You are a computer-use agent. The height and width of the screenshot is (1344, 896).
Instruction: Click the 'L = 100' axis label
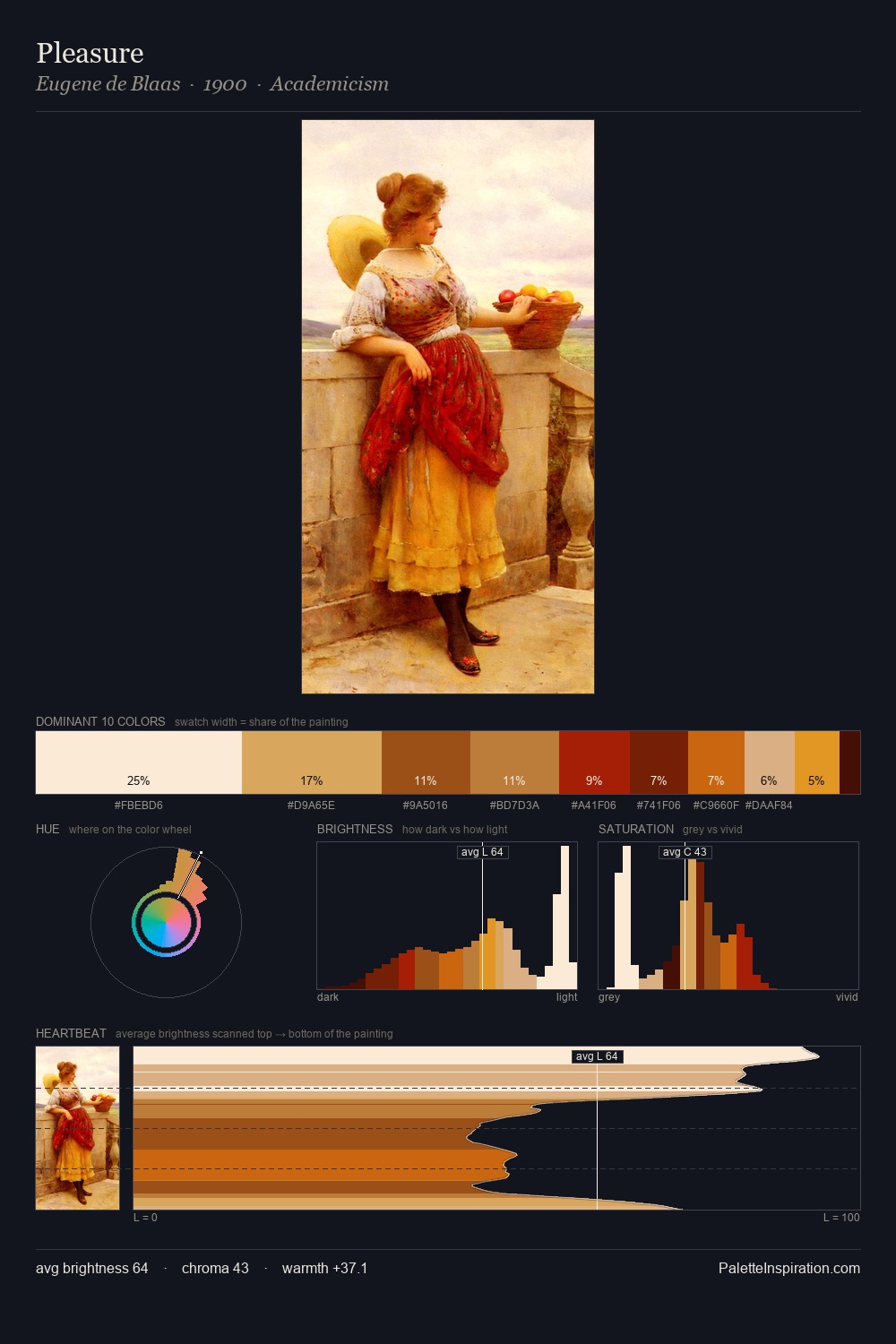point(841,1218)
